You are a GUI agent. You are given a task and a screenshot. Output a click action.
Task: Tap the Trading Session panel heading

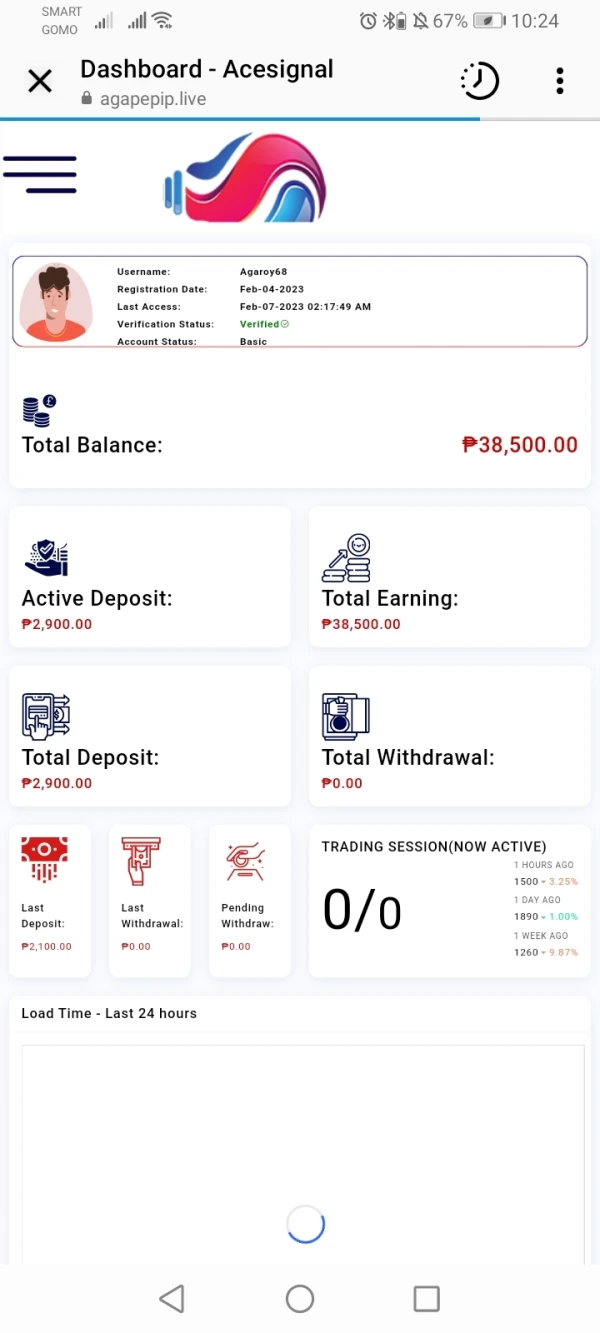[434, 846]
